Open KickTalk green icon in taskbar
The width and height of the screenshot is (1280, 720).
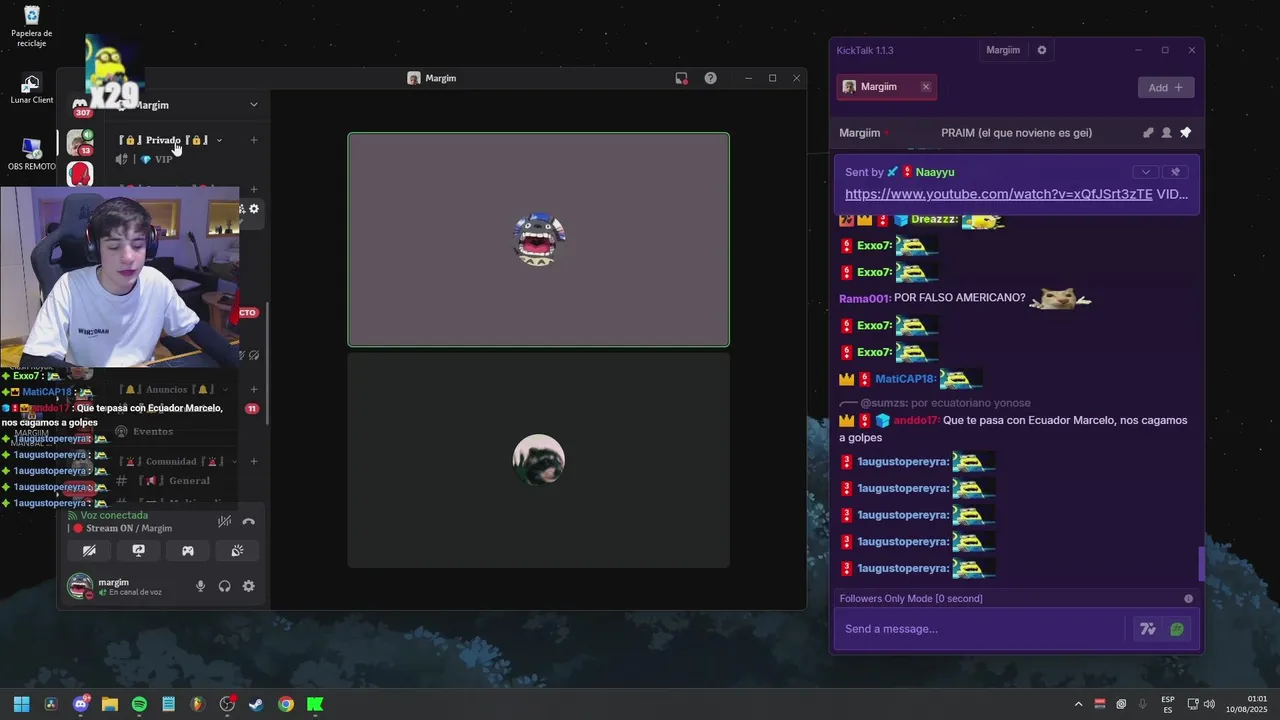315,704
